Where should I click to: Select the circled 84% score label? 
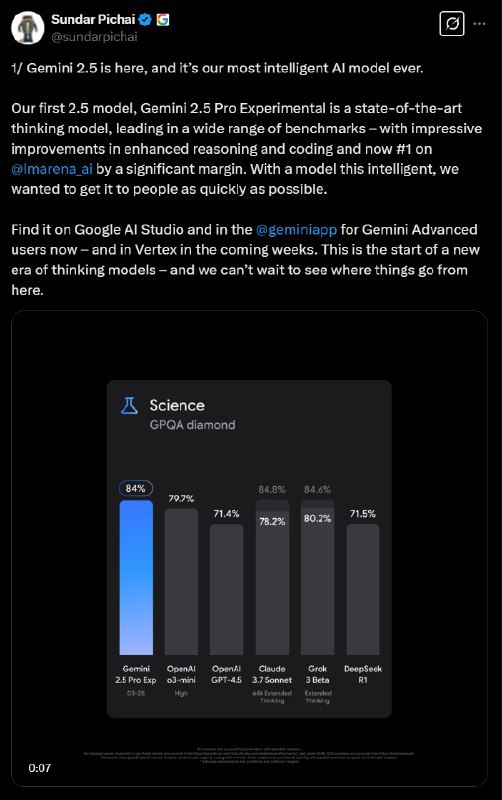coord(136,488)
